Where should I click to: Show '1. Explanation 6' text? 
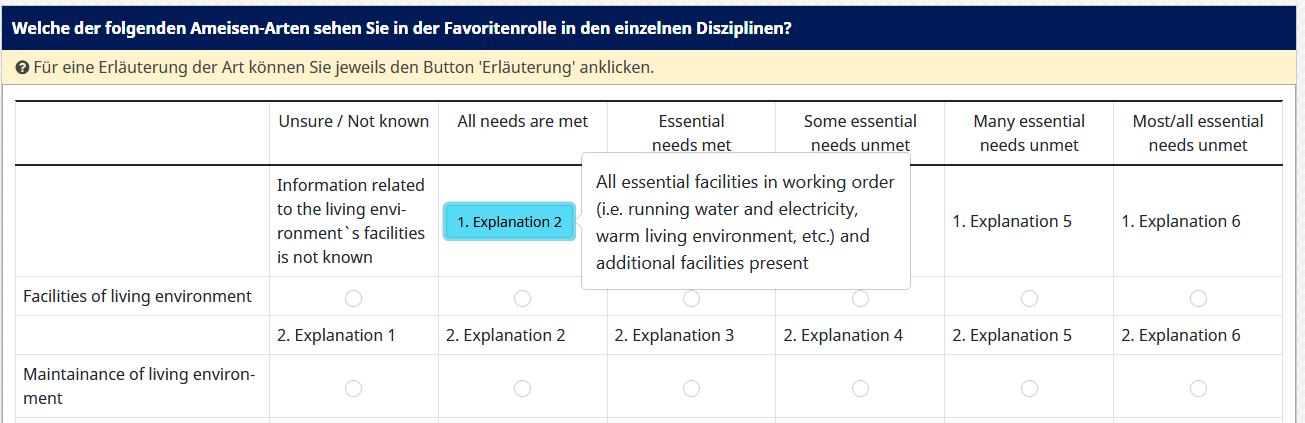point(1180,221)
